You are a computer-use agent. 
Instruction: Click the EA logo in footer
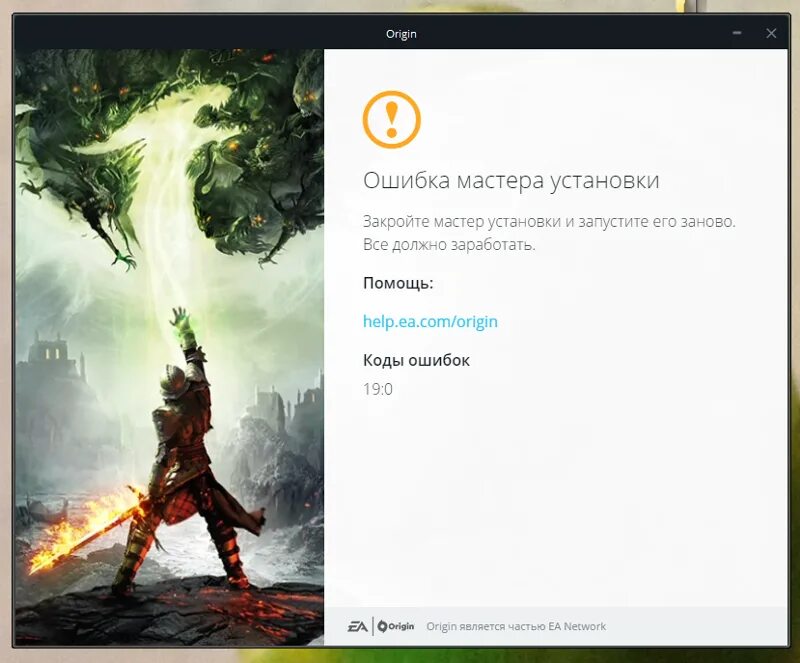point(358,626)
